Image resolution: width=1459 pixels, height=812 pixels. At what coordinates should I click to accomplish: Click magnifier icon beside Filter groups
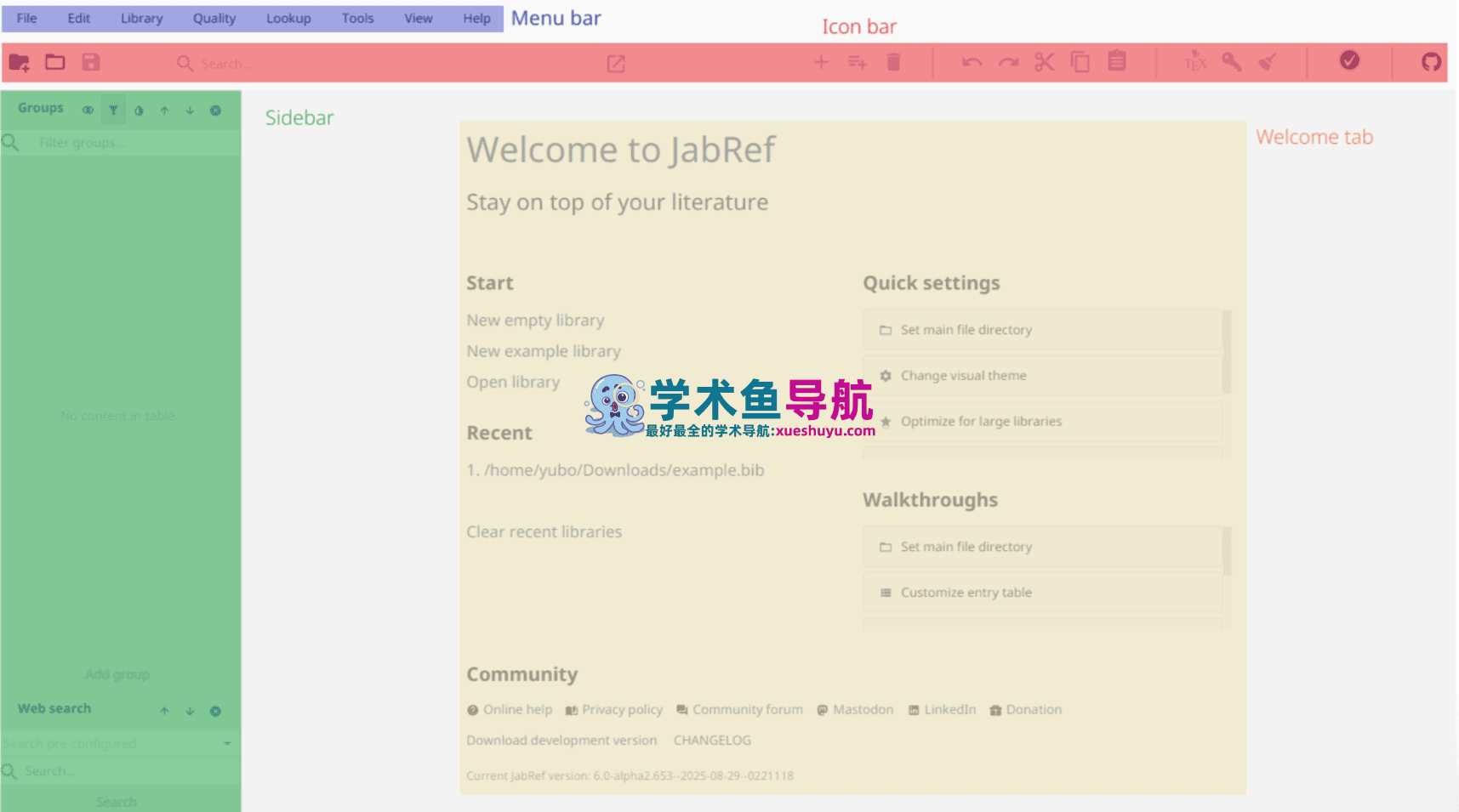point(10,142)
